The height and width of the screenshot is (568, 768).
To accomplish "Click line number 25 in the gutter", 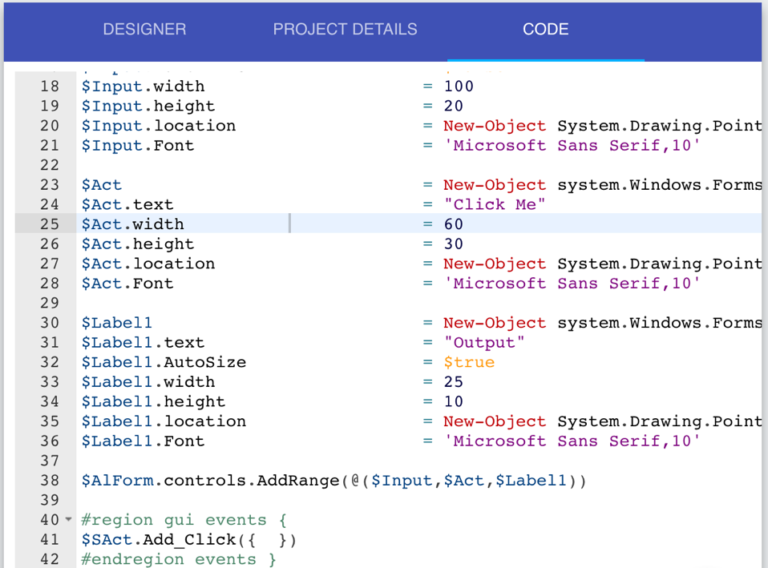I will point(49,224).
